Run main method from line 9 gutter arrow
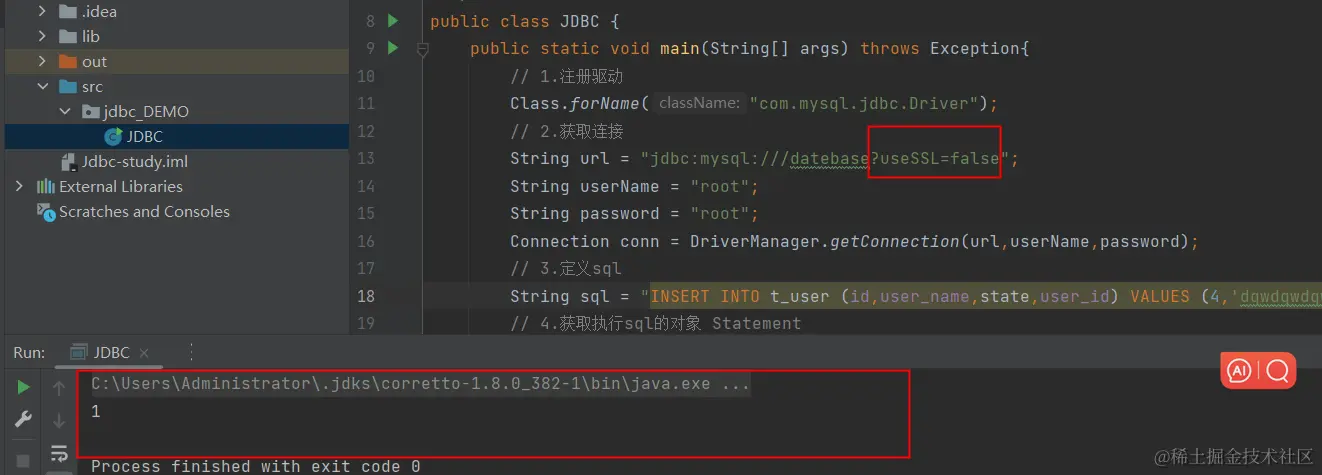Image resolution: width=1322 pixels, height=475 pixels. coord(393,48)
